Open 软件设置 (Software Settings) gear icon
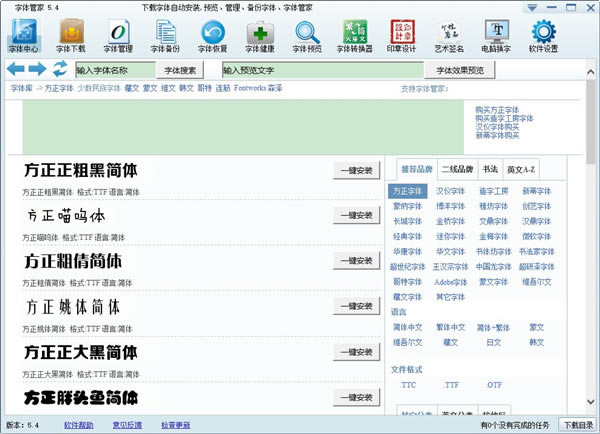Screen dimensions: 600x434 [543, 35]
